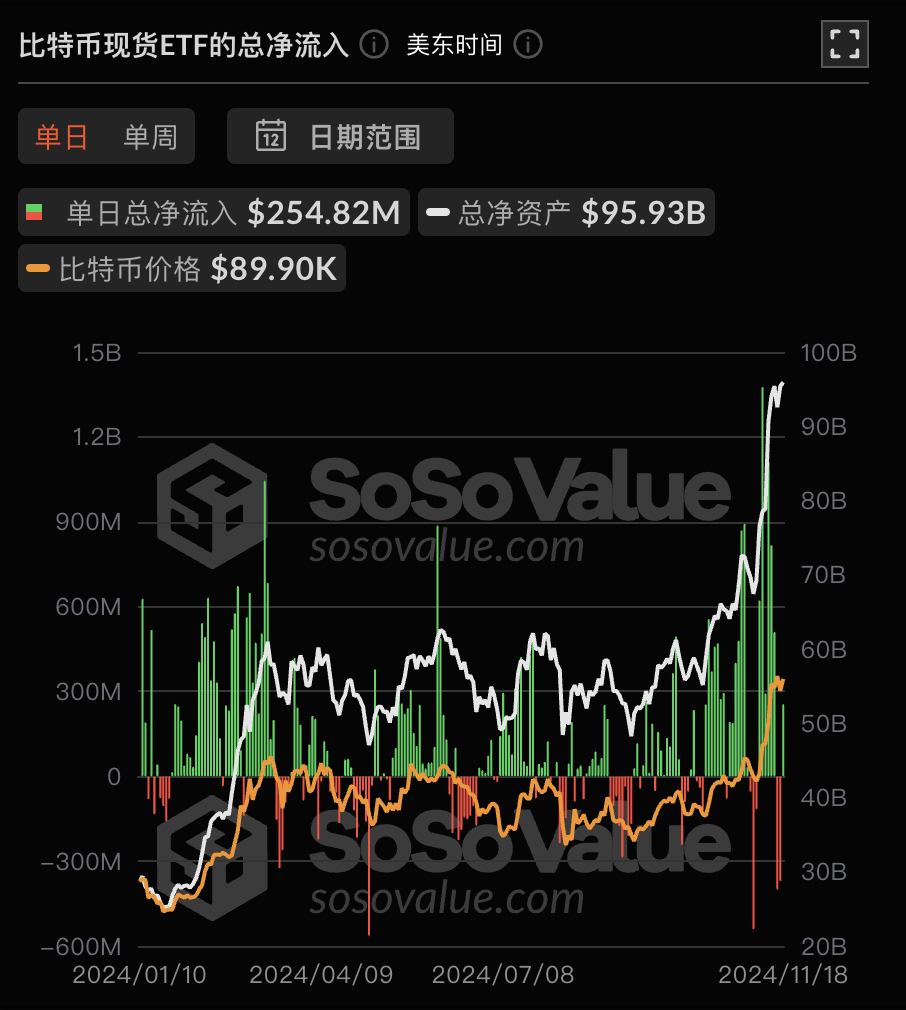Click the 80B right axis label
Image resolution: width=906 pixels, height=1010 pixels.
click(x=824, y=501)
